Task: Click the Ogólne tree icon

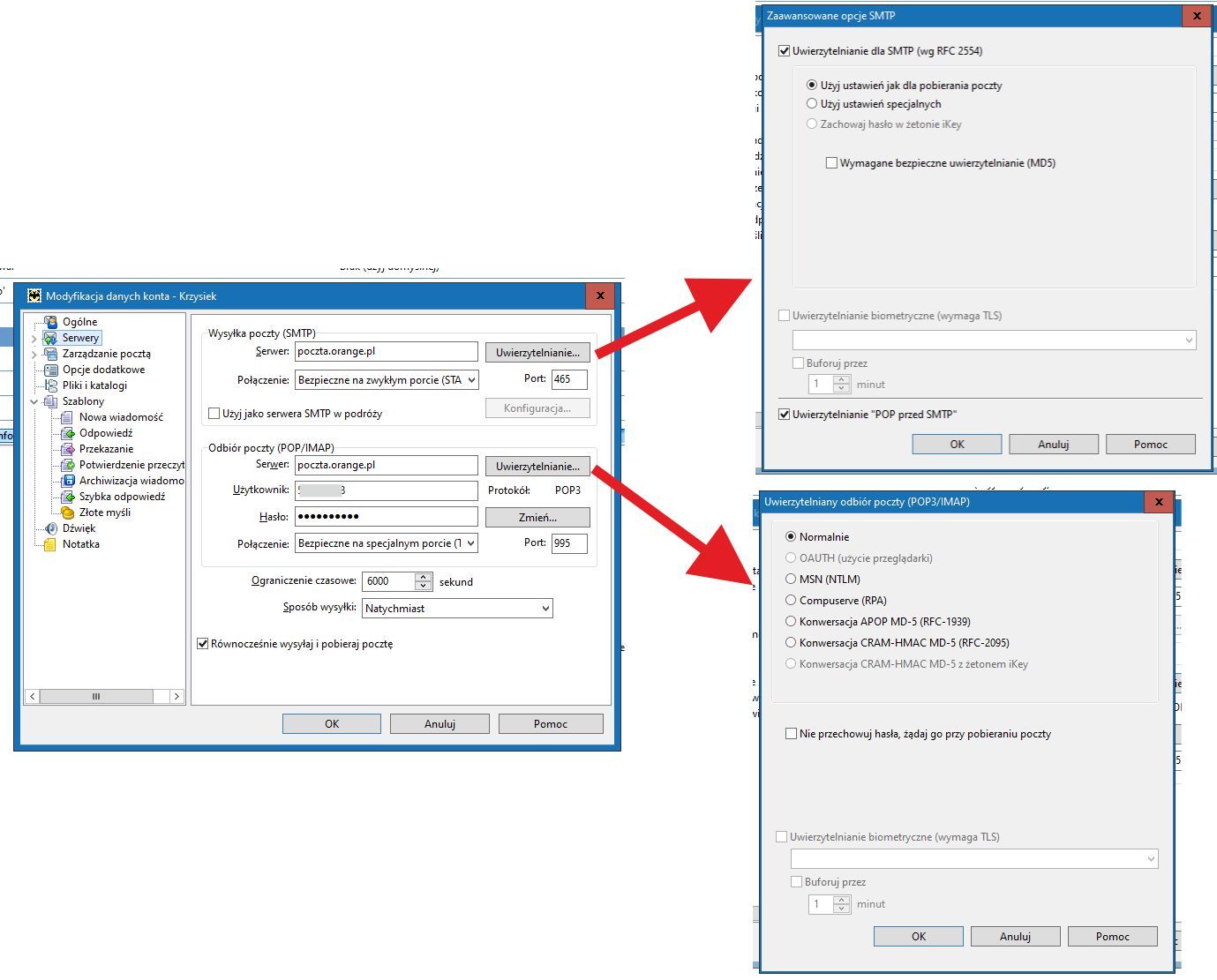Action: [51, 322]
